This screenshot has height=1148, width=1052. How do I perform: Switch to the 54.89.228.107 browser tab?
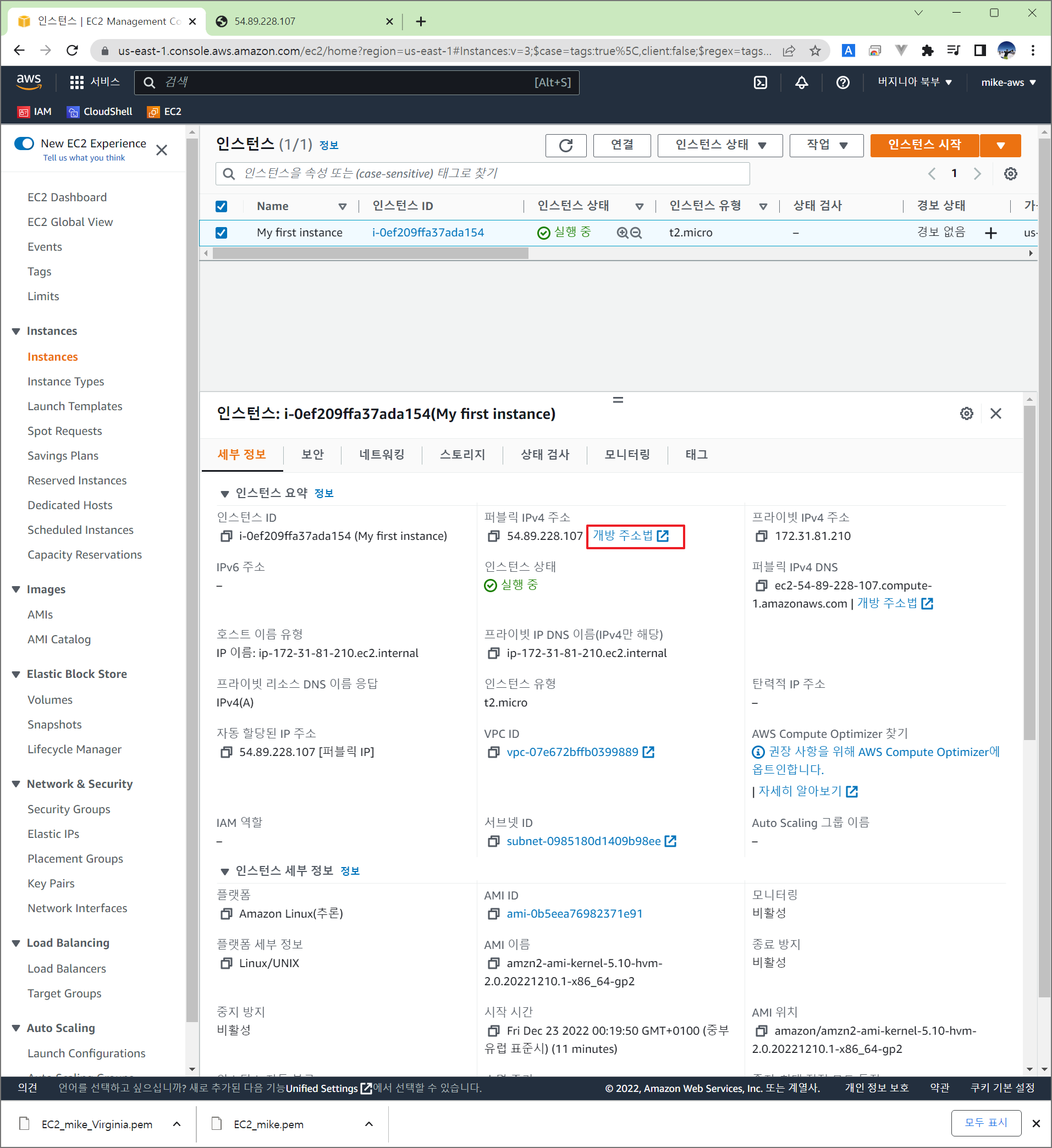click(x=304, y=21)
